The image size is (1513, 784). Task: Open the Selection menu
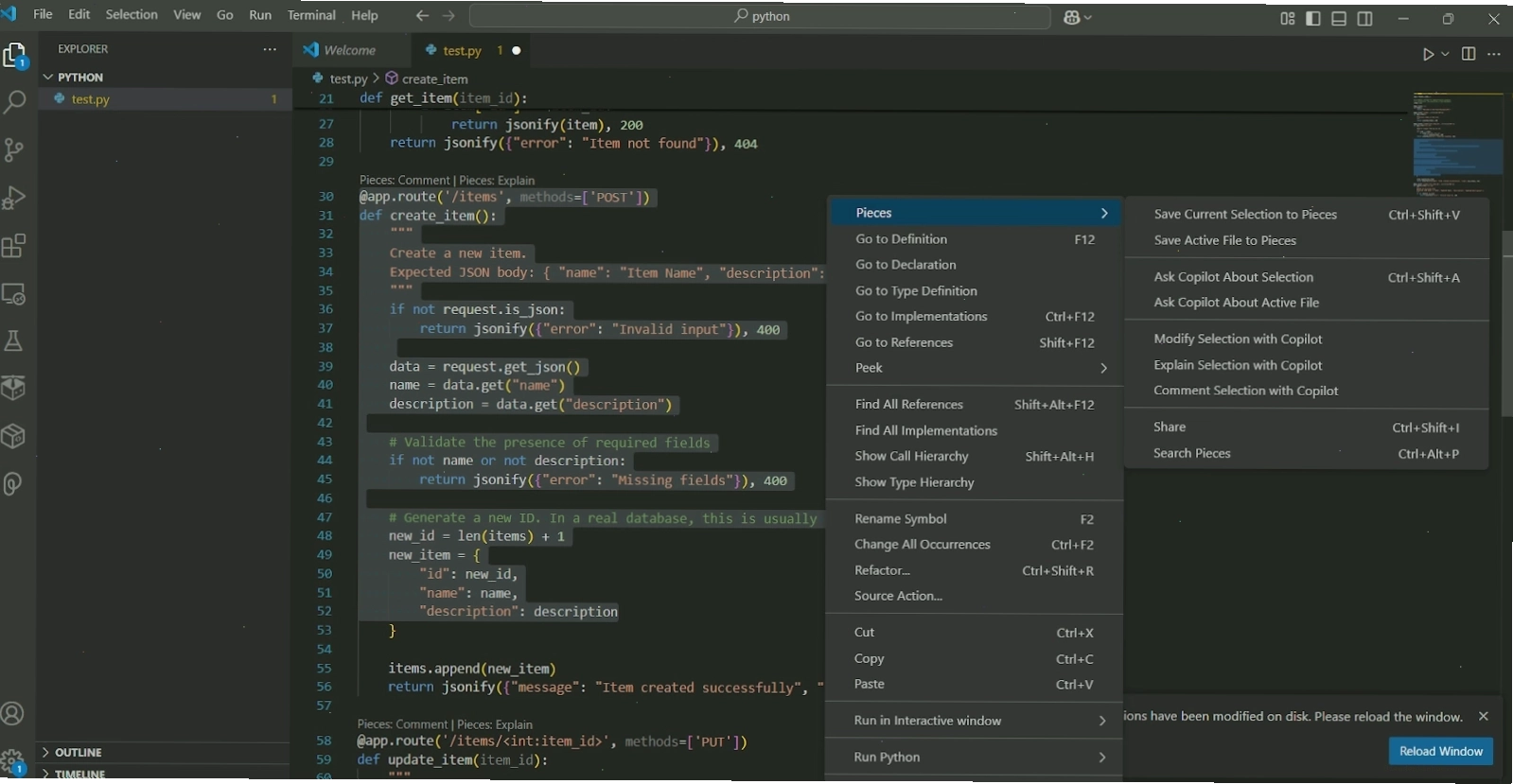pyautogui.click(x=132, y=14)
